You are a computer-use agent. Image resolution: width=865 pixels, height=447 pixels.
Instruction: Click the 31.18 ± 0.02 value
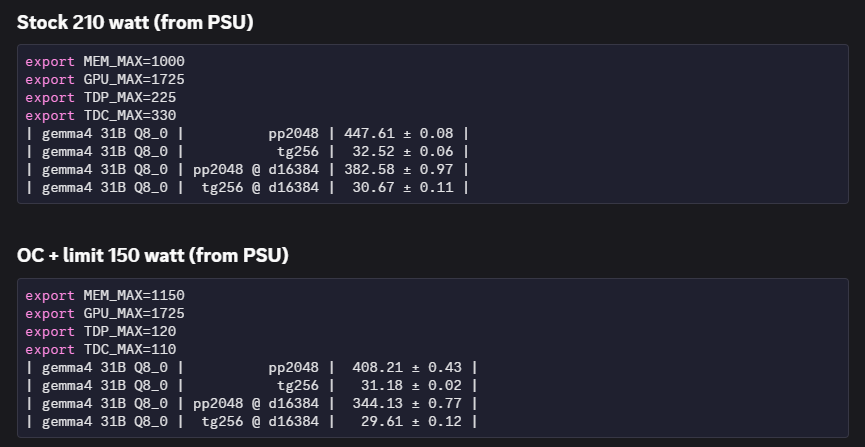coord(411,385)
